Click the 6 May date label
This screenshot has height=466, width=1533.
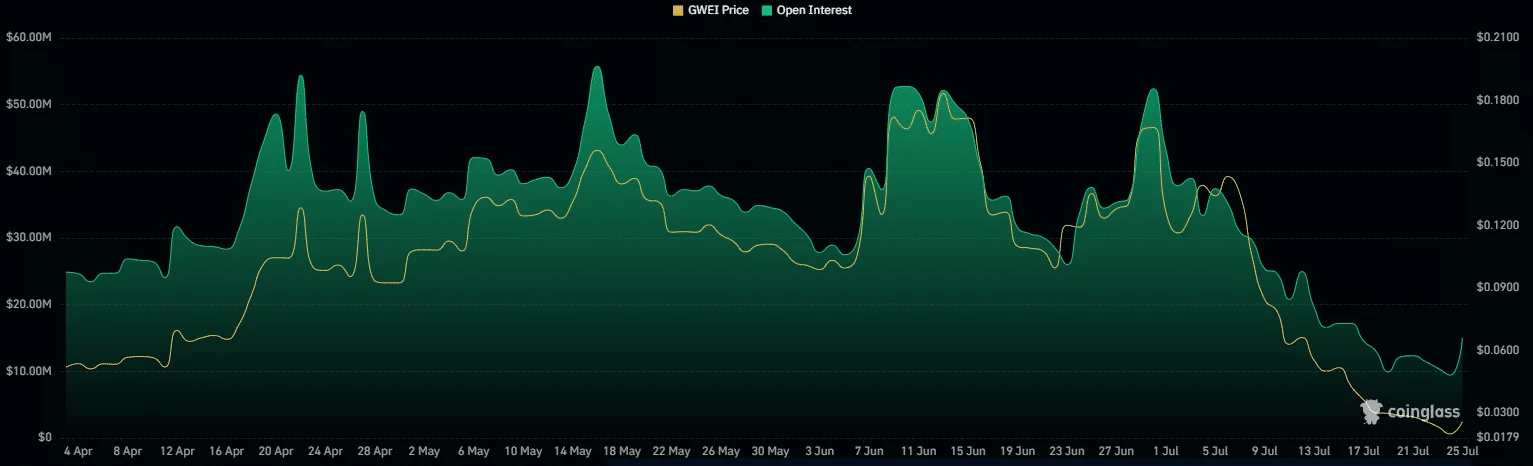point(474,452)
